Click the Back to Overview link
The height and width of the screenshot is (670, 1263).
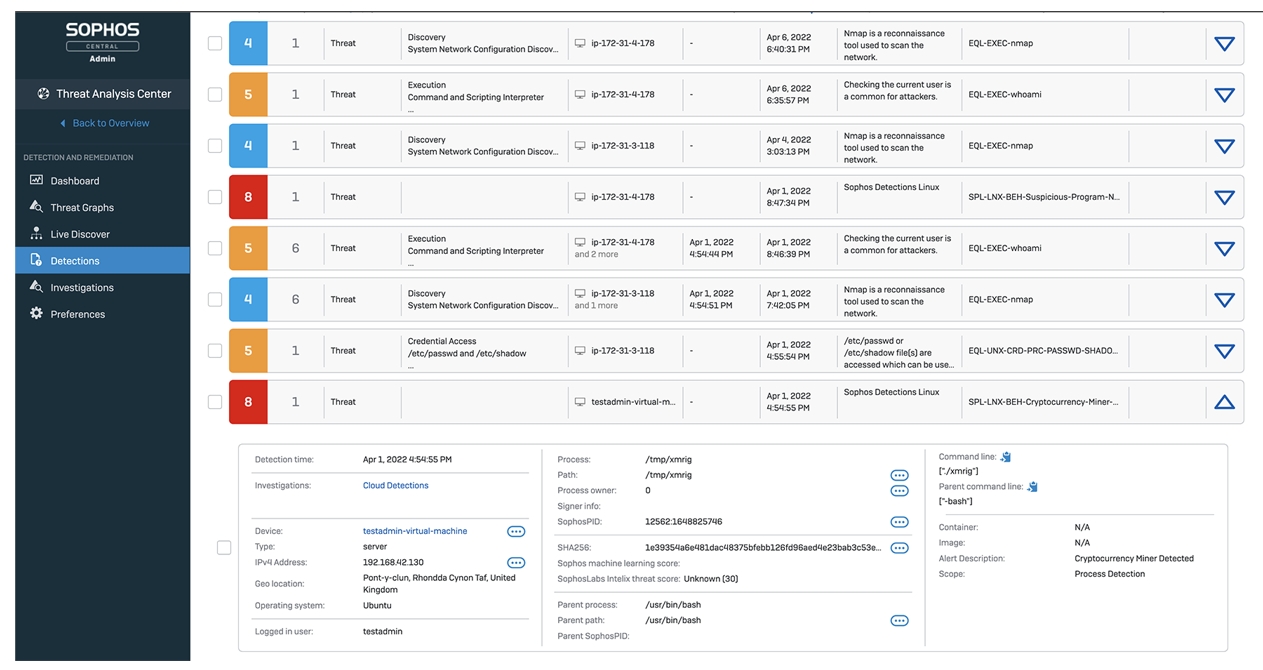click(x=105, y=123)
